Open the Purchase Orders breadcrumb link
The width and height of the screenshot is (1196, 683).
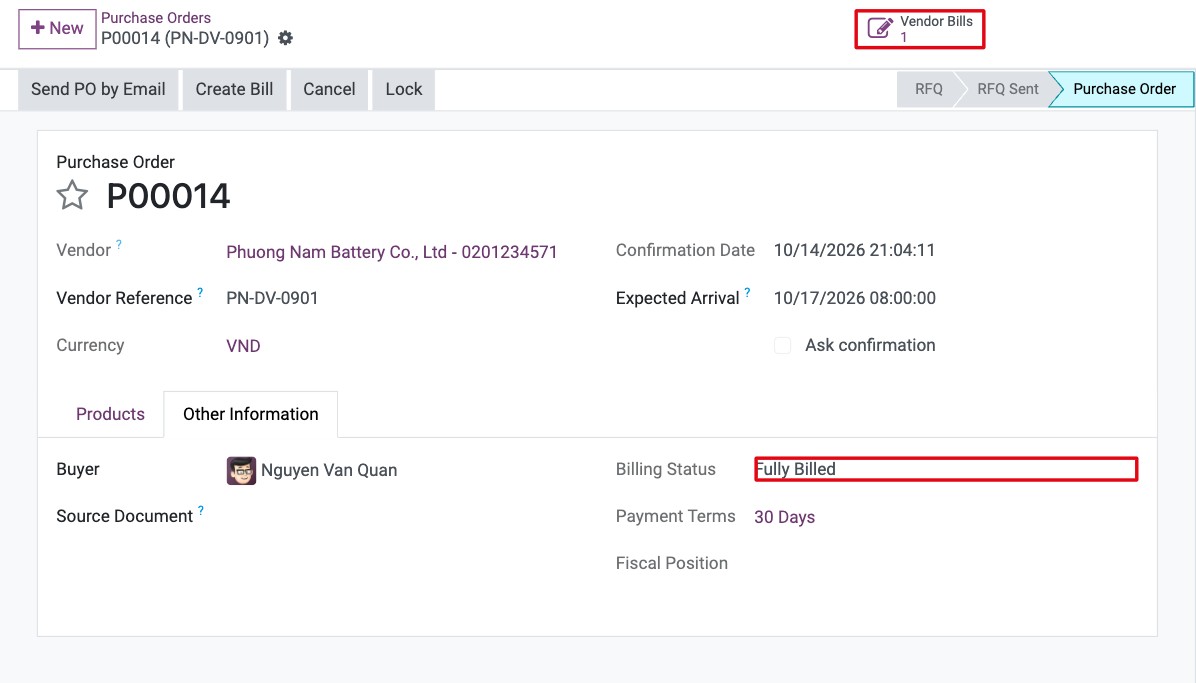pyautogui.click(x=156, y=18)
